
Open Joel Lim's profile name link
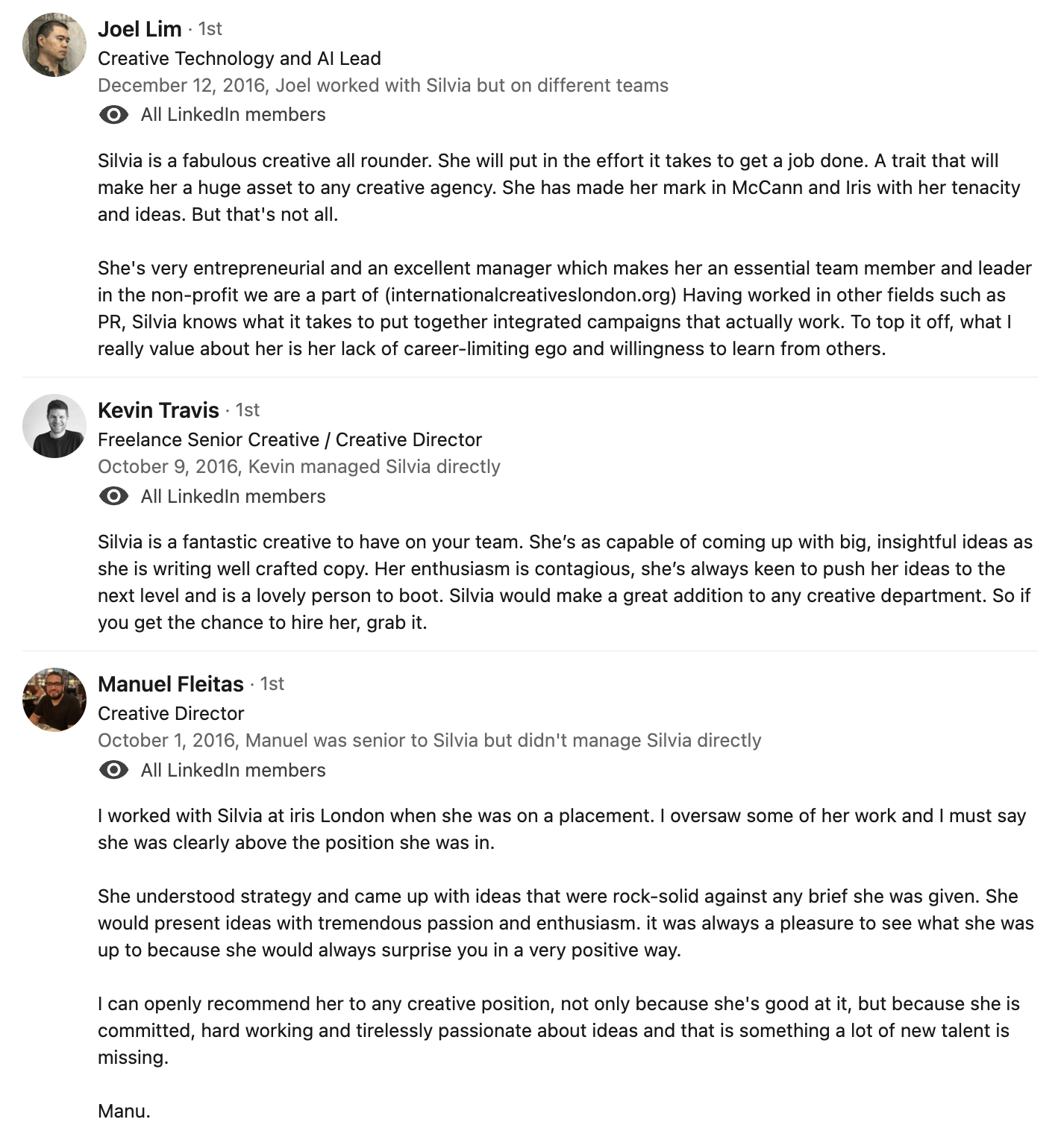140,29
